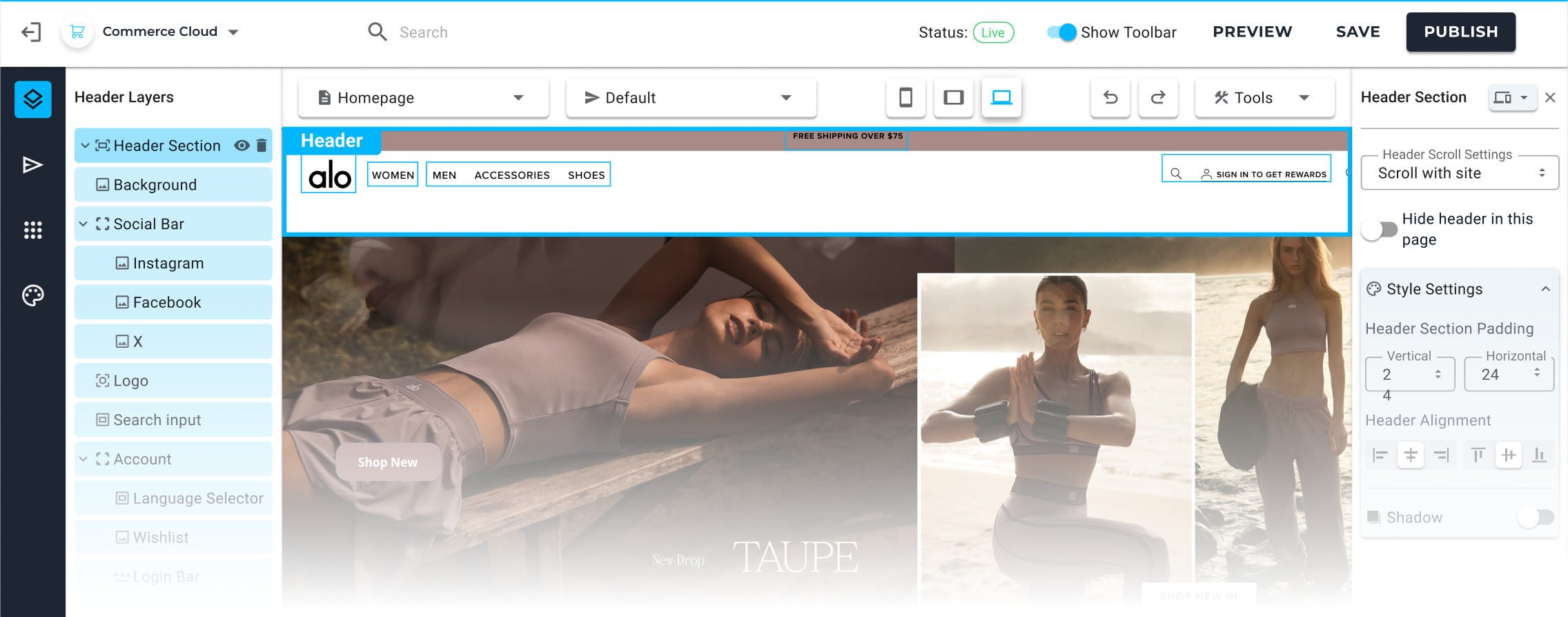Viewport: 1568px width, 617px height.
Task: Enable the Shadow toggle
Action: [1536, 517]
